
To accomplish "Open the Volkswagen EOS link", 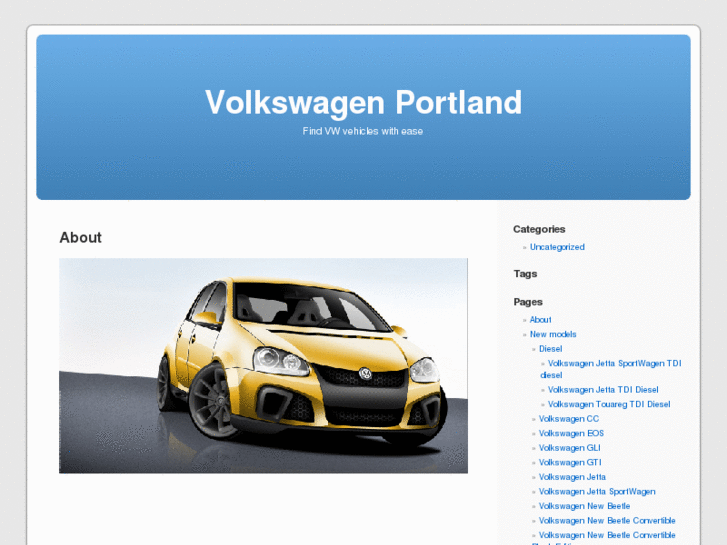I will click(x=571, y=433).
